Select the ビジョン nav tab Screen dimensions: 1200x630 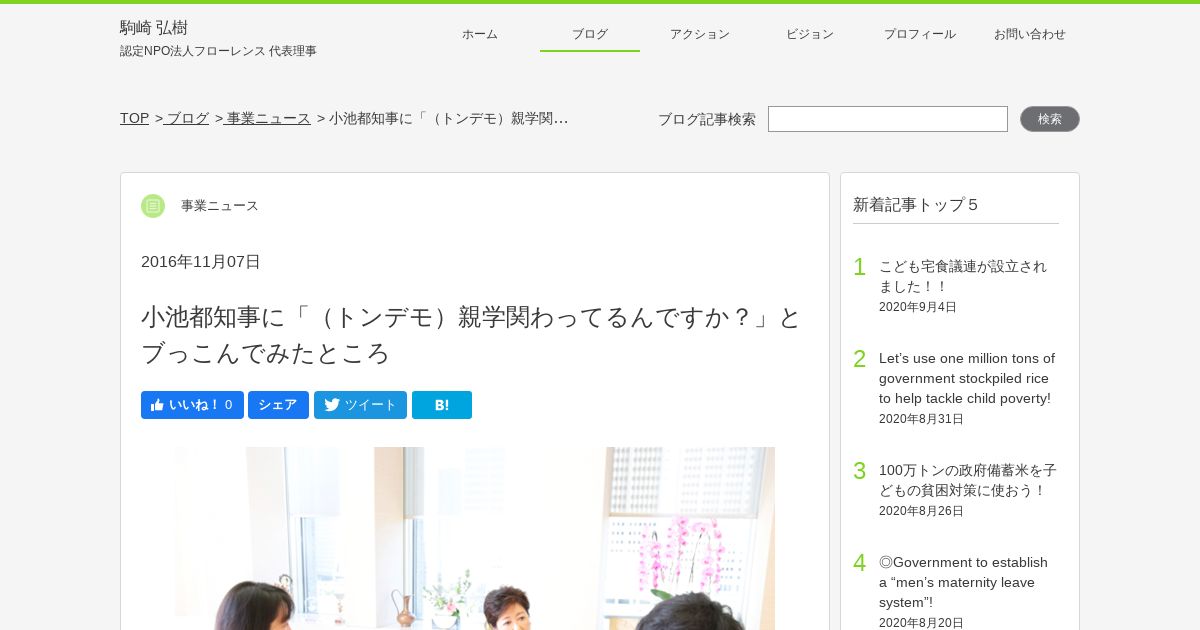coord(810,34)
